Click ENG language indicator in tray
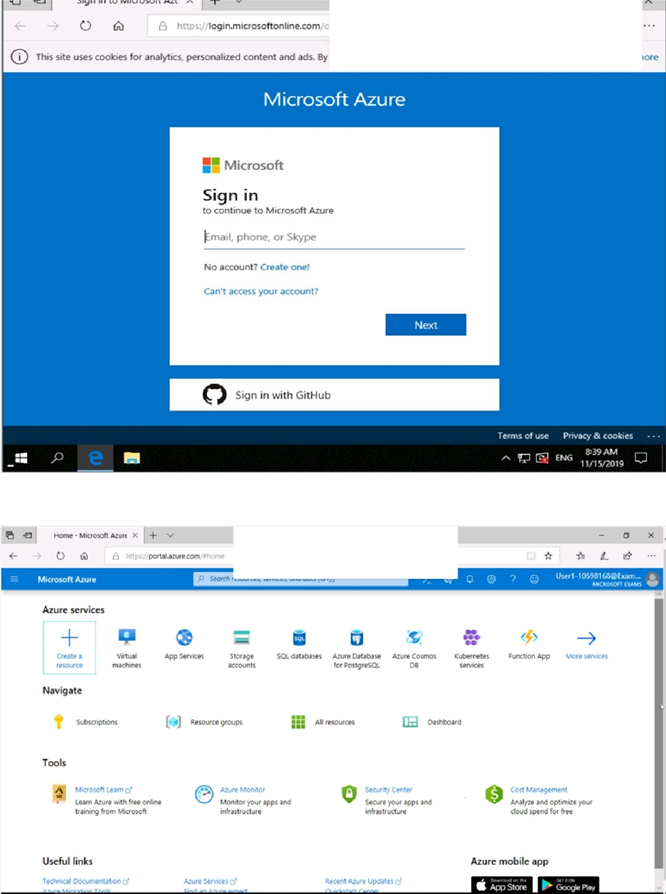The image size is (666, 894). pos(564,458)
